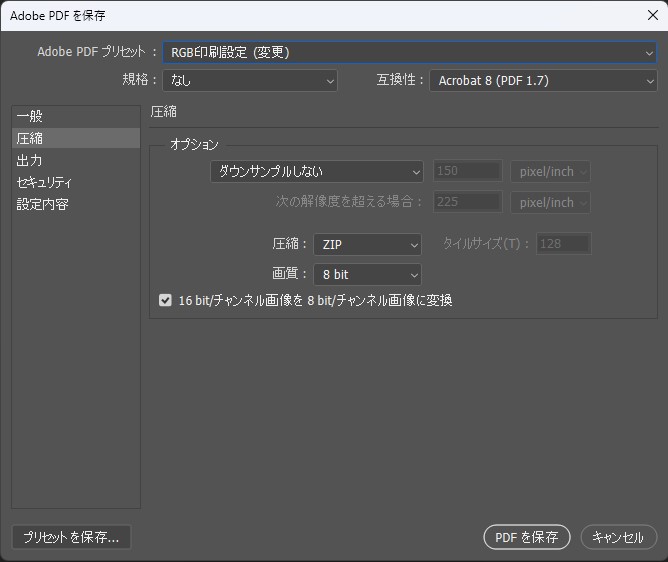Toggle 16 bit to 8 bit conversion checkbox
Screen dimensions: 668x562
tap(165, 300)
